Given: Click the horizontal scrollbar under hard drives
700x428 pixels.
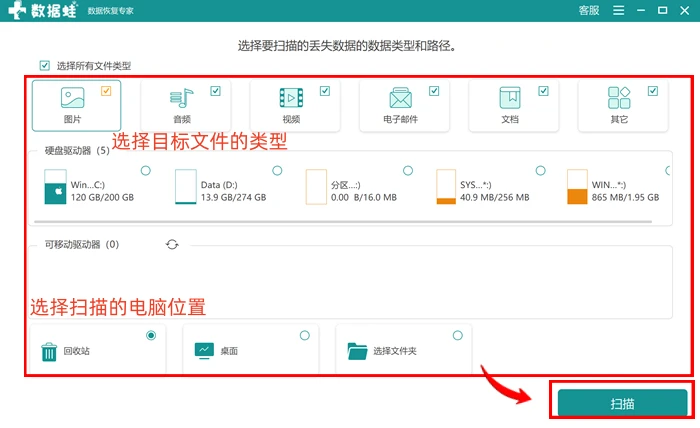Looking at the screenshot, I should [343, 221].
